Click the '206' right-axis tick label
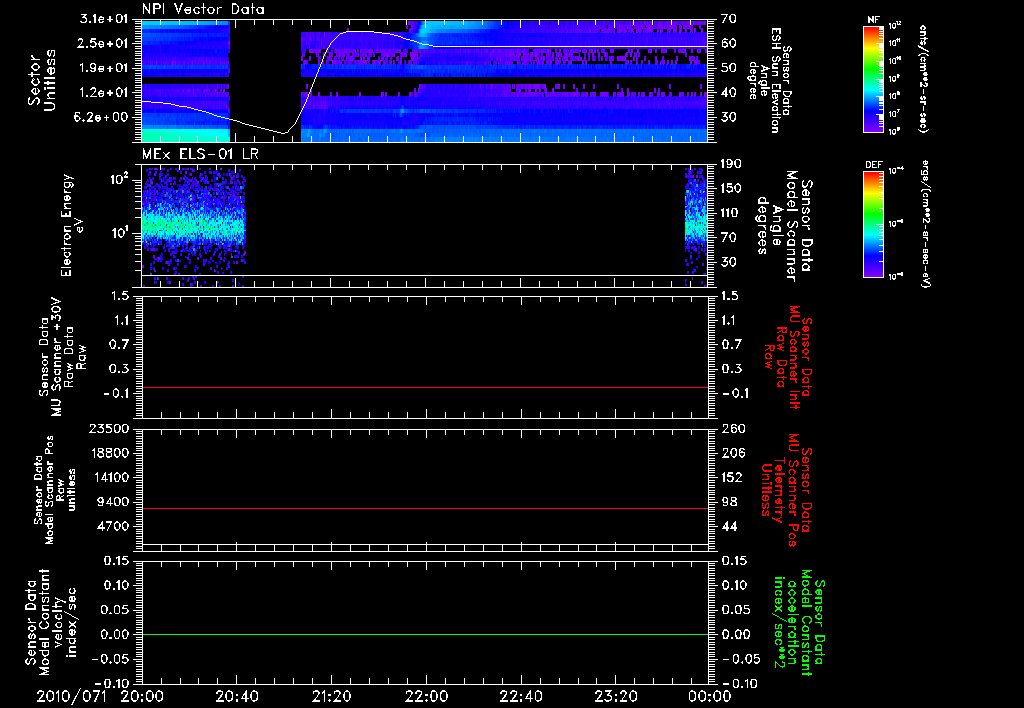This screenshot has width=1024, height=708. [x=732, y=453]
